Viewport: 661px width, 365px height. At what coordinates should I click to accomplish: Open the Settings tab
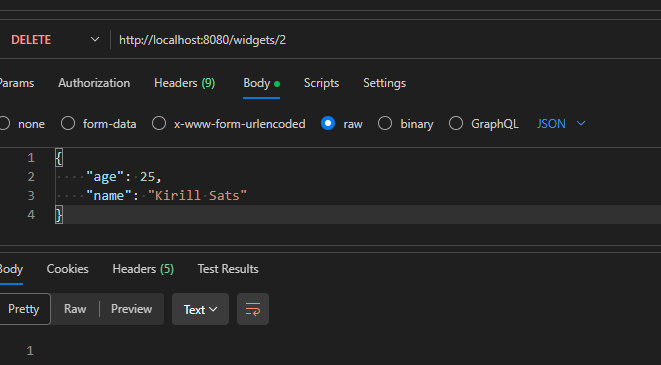[x=384, y=83]
